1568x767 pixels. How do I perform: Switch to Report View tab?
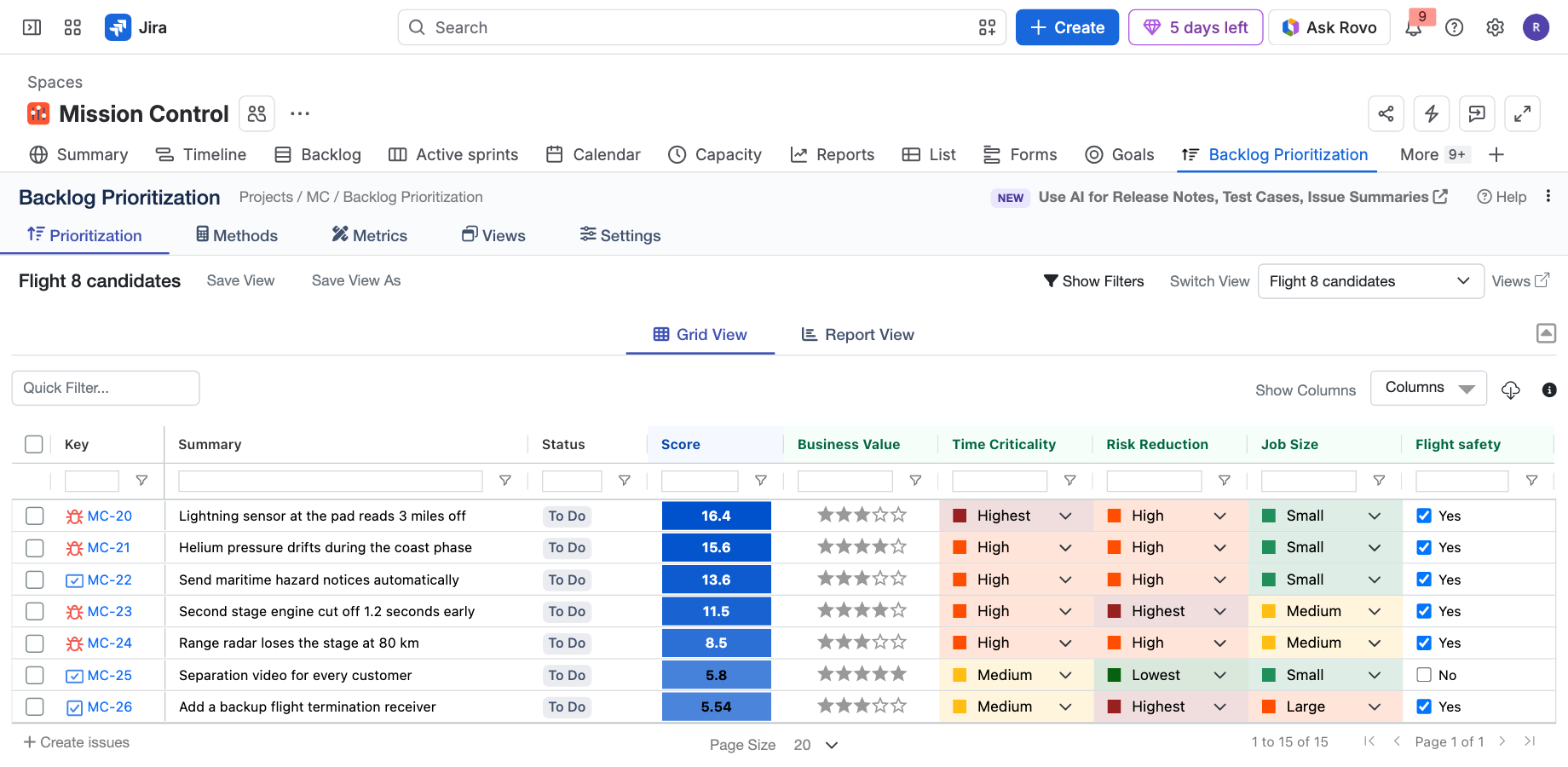point(857,335)
